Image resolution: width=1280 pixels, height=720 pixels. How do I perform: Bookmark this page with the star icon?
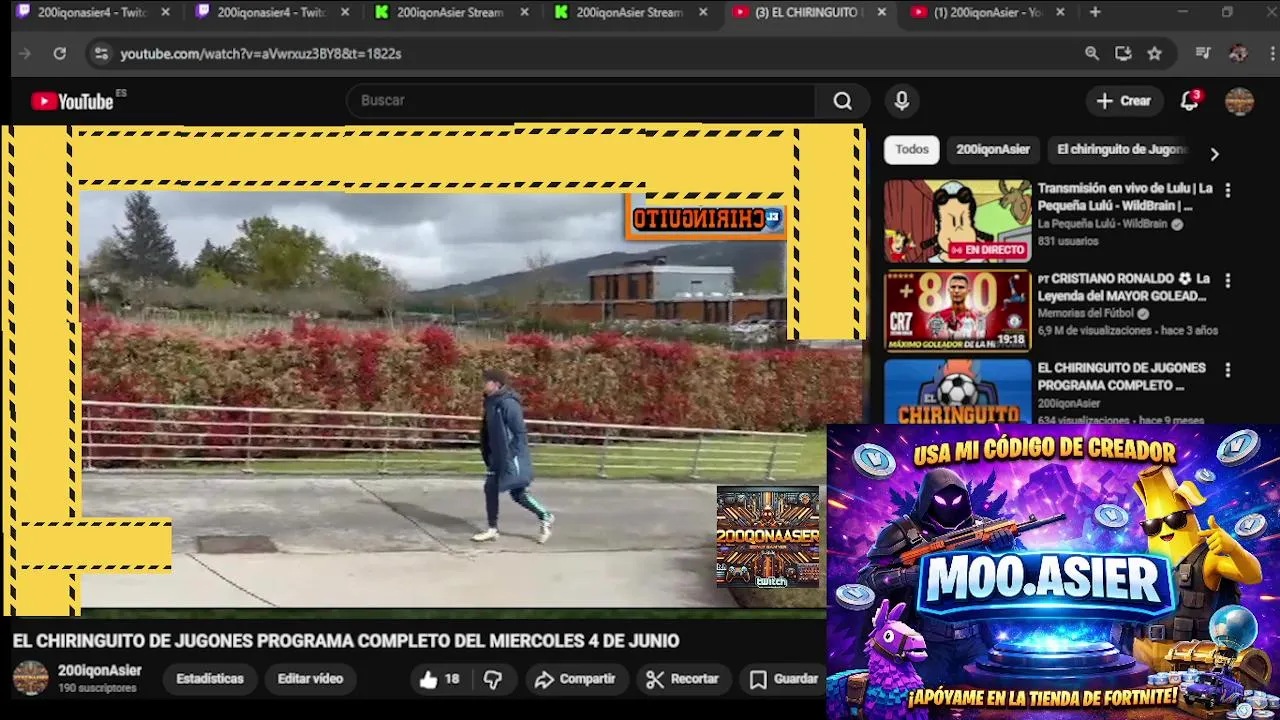(x=1154, y=54)
